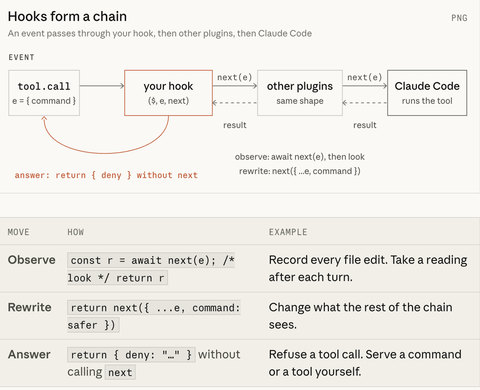Select the Observe row label
Viewport: 480px width, 390px height.
tap(31, 260)
